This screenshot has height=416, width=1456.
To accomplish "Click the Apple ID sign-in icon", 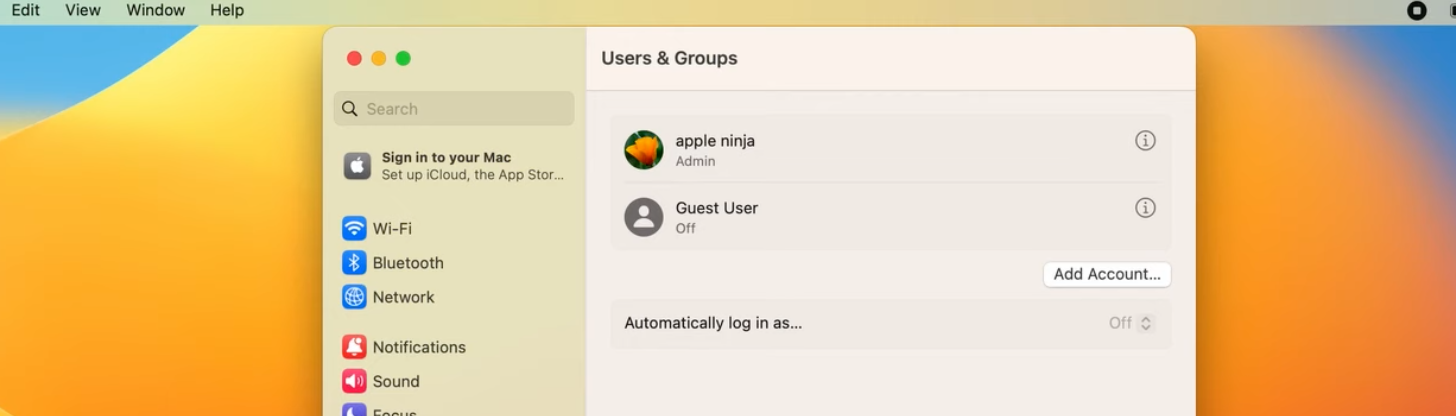I will (357, 166).
